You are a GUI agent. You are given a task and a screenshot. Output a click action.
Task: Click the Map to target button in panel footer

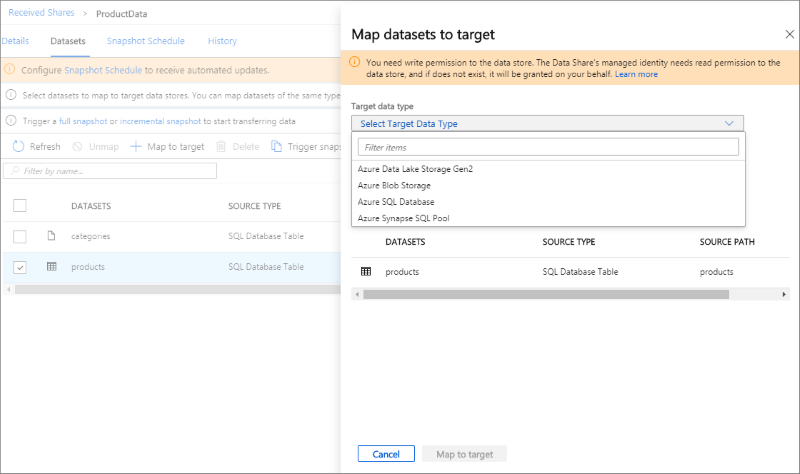(464, 454)
